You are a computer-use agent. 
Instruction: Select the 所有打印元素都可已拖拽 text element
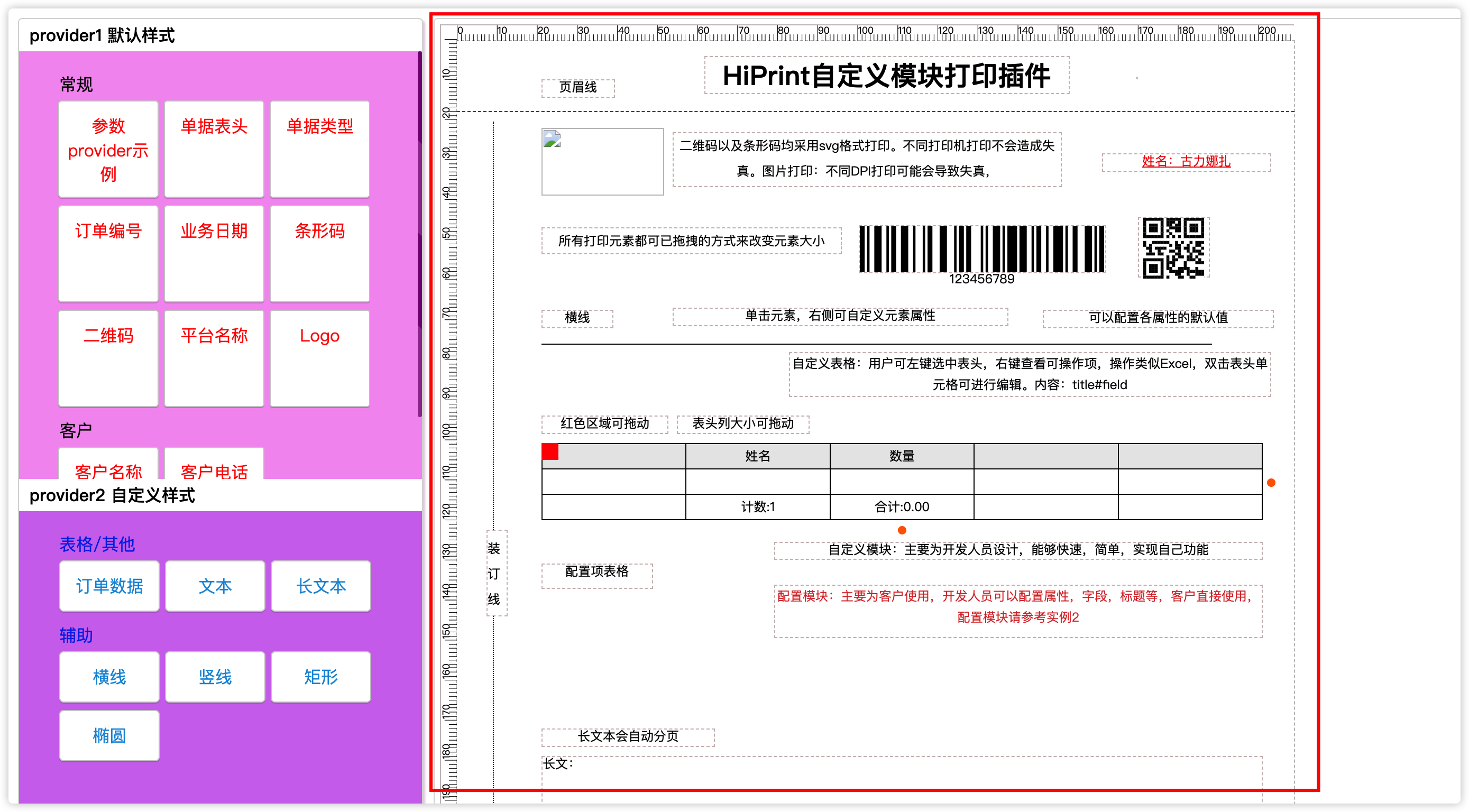691,241
